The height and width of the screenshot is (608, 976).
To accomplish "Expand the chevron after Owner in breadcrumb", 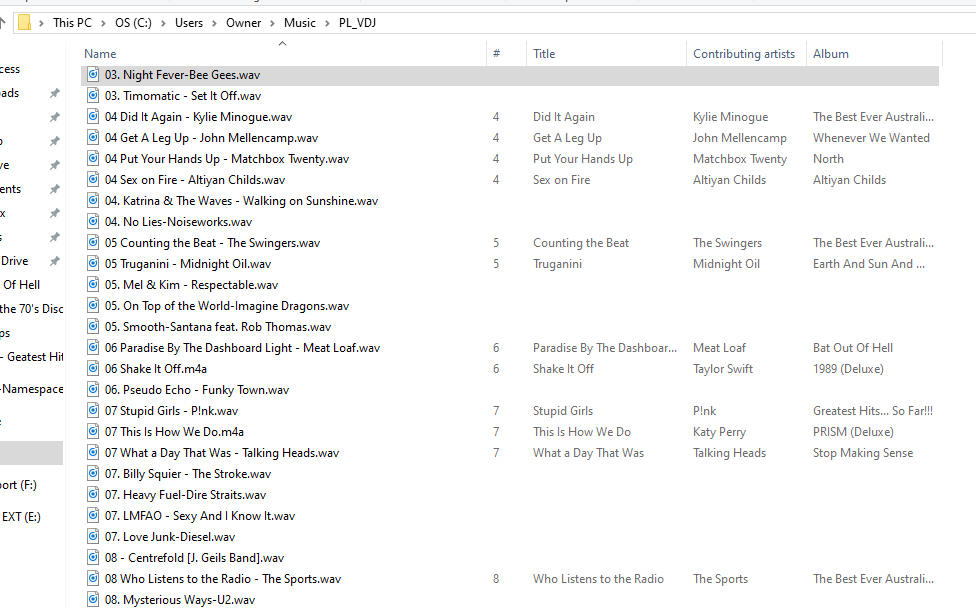I will point(272,23).
